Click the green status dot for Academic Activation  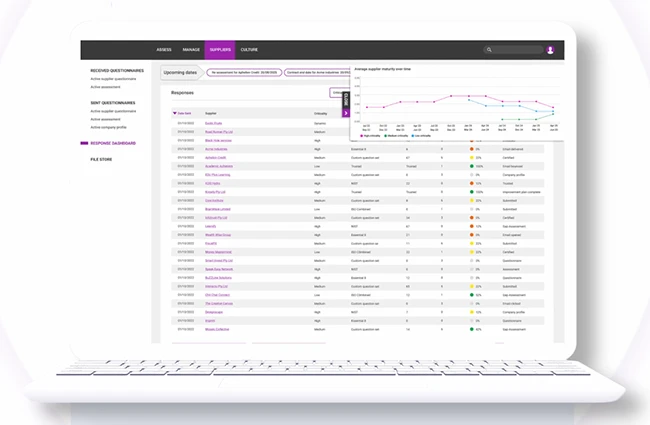[471, 166]
